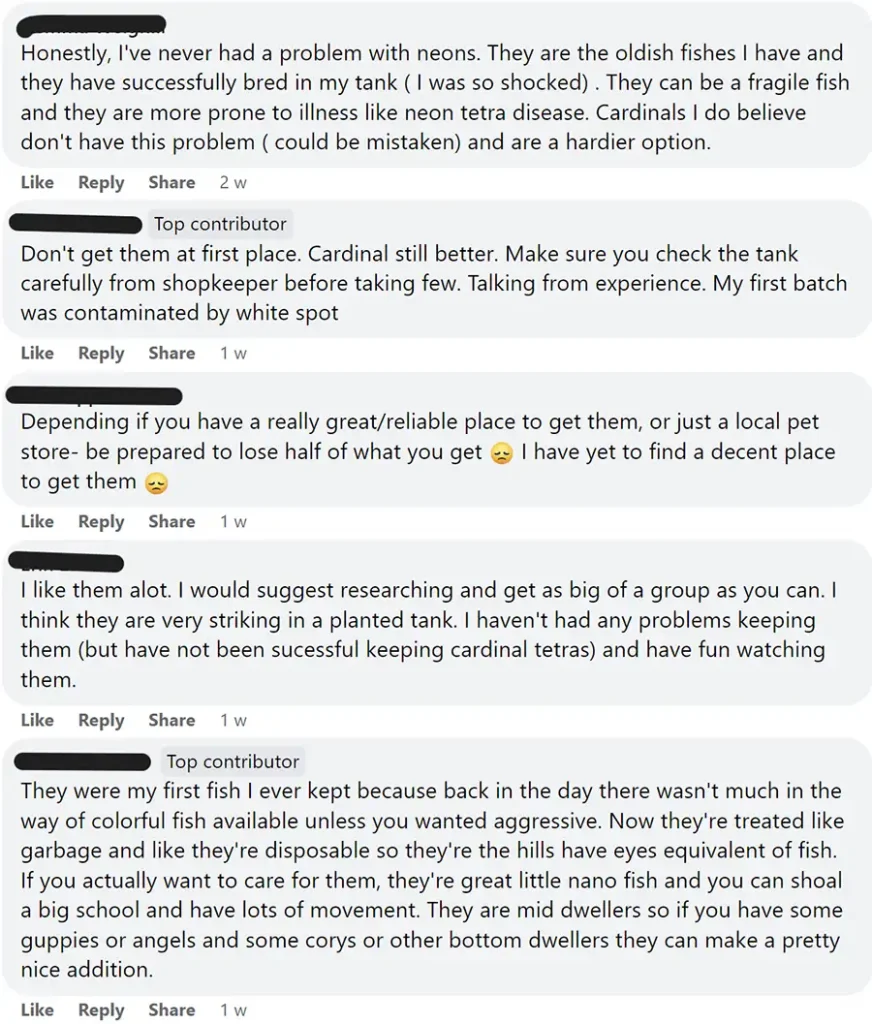Image resolution: width=872 pixels, height=1024 pixels.
Task: Share the local pet store comment
Action: click(171, 521)
